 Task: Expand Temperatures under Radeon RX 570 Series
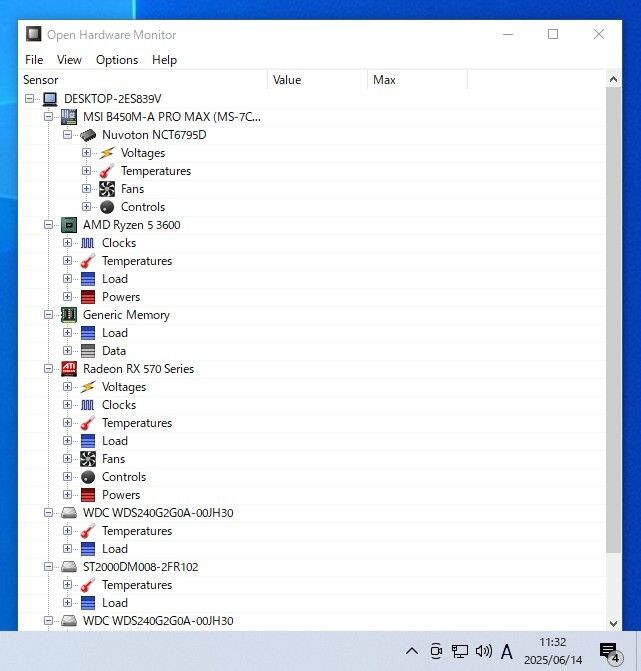[67, 422]
